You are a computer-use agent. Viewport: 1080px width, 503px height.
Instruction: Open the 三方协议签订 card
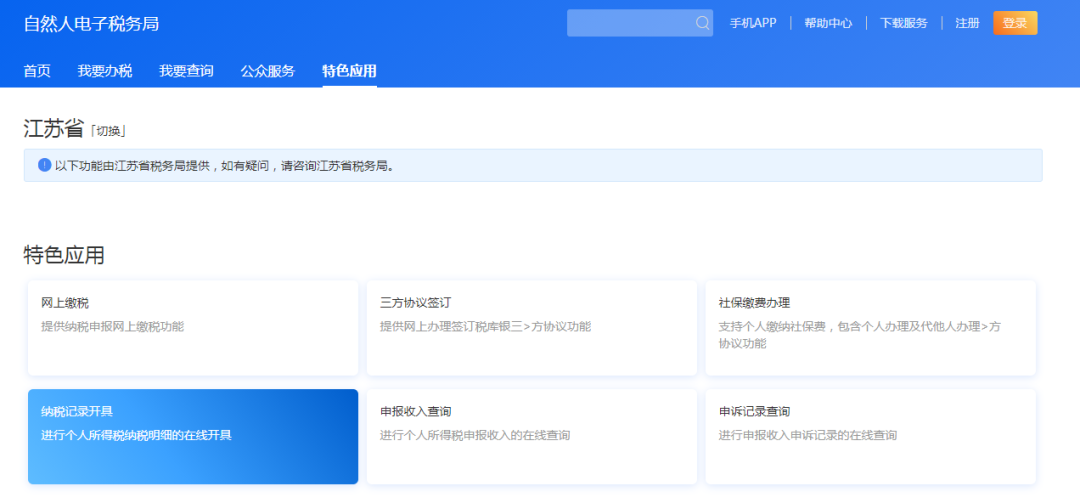pyautogui.click(x=532, y=328)
